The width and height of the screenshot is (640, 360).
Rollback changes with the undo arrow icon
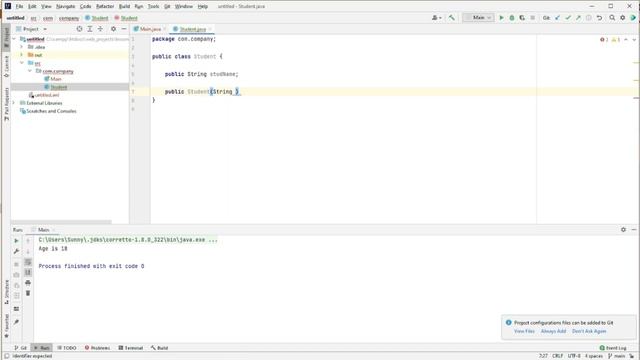pyautogui.click(x=599, y=18)
